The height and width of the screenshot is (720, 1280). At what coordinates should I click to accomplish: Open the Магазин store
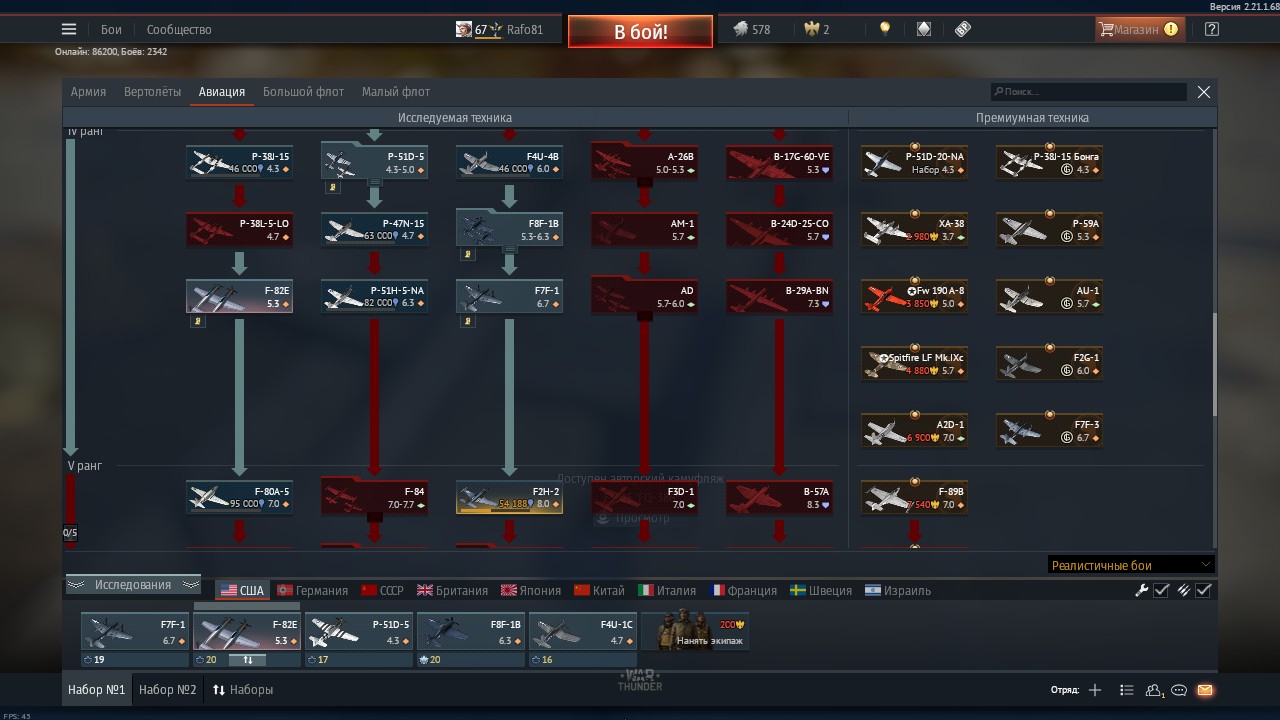click(x=1139, y=29)
